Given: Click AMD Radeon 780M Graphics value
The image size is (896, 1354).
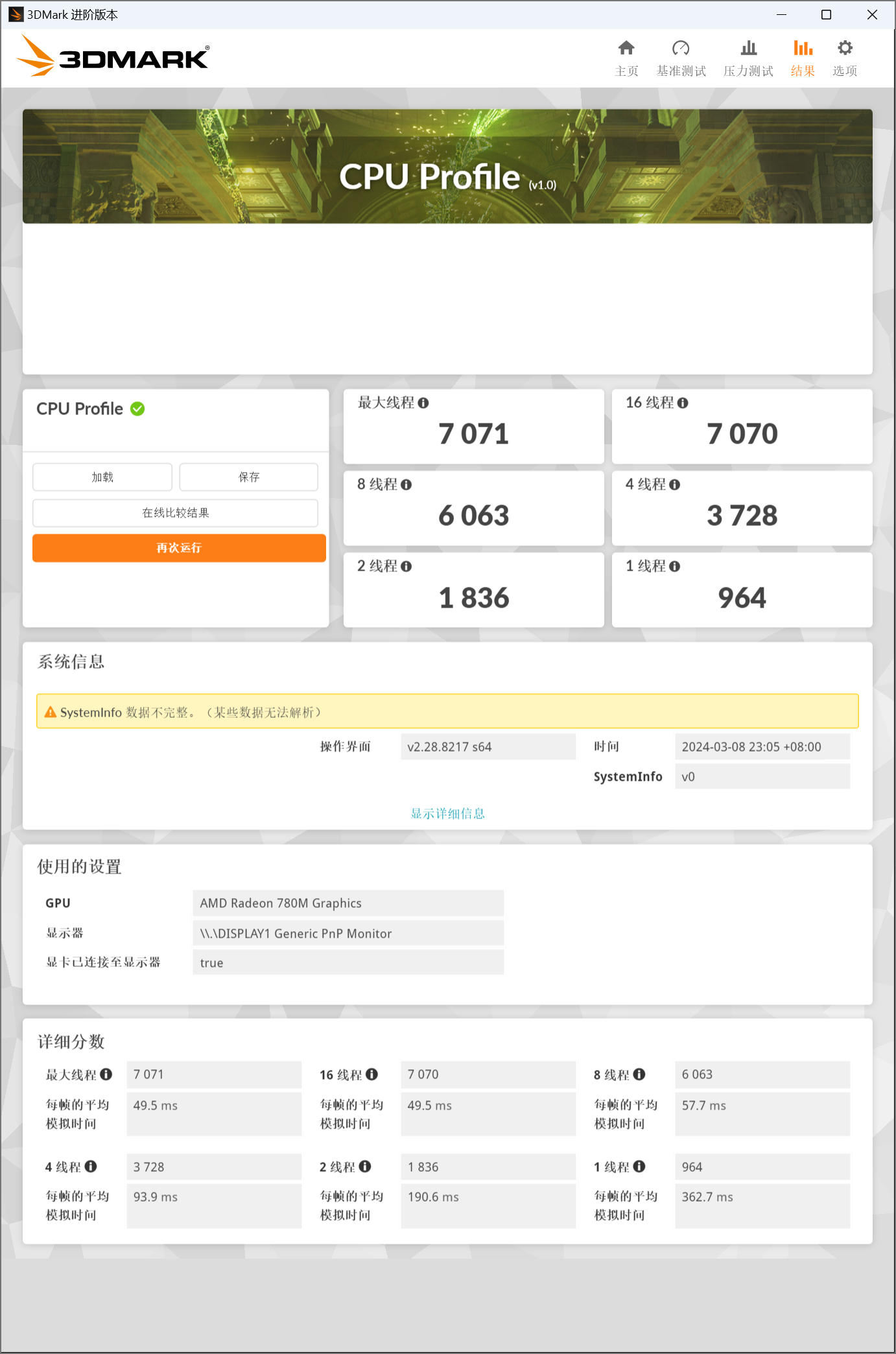Looking at the screenshot, I should pyautogui.click(x=348, y=903).
